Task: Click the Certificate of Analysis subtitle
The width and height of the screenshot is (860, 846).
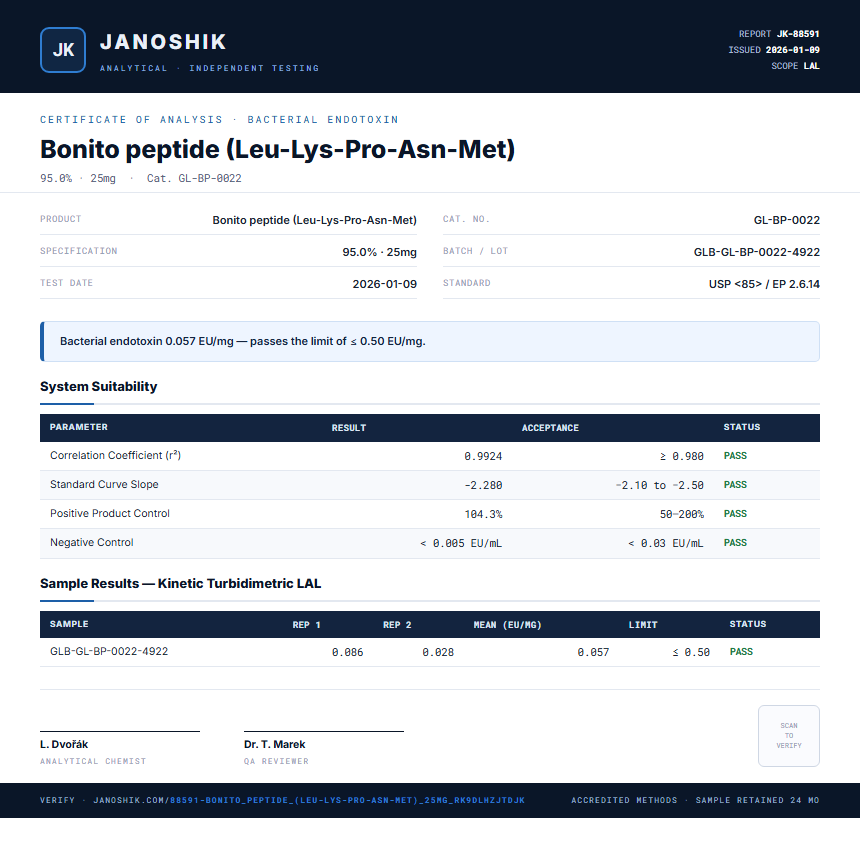Action: 219,120
